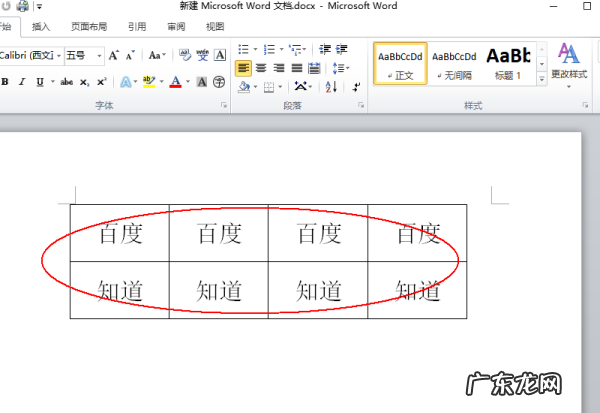Click the quick print icon in title bar
This screenshot has width=600, height=413.
[23, 6]
